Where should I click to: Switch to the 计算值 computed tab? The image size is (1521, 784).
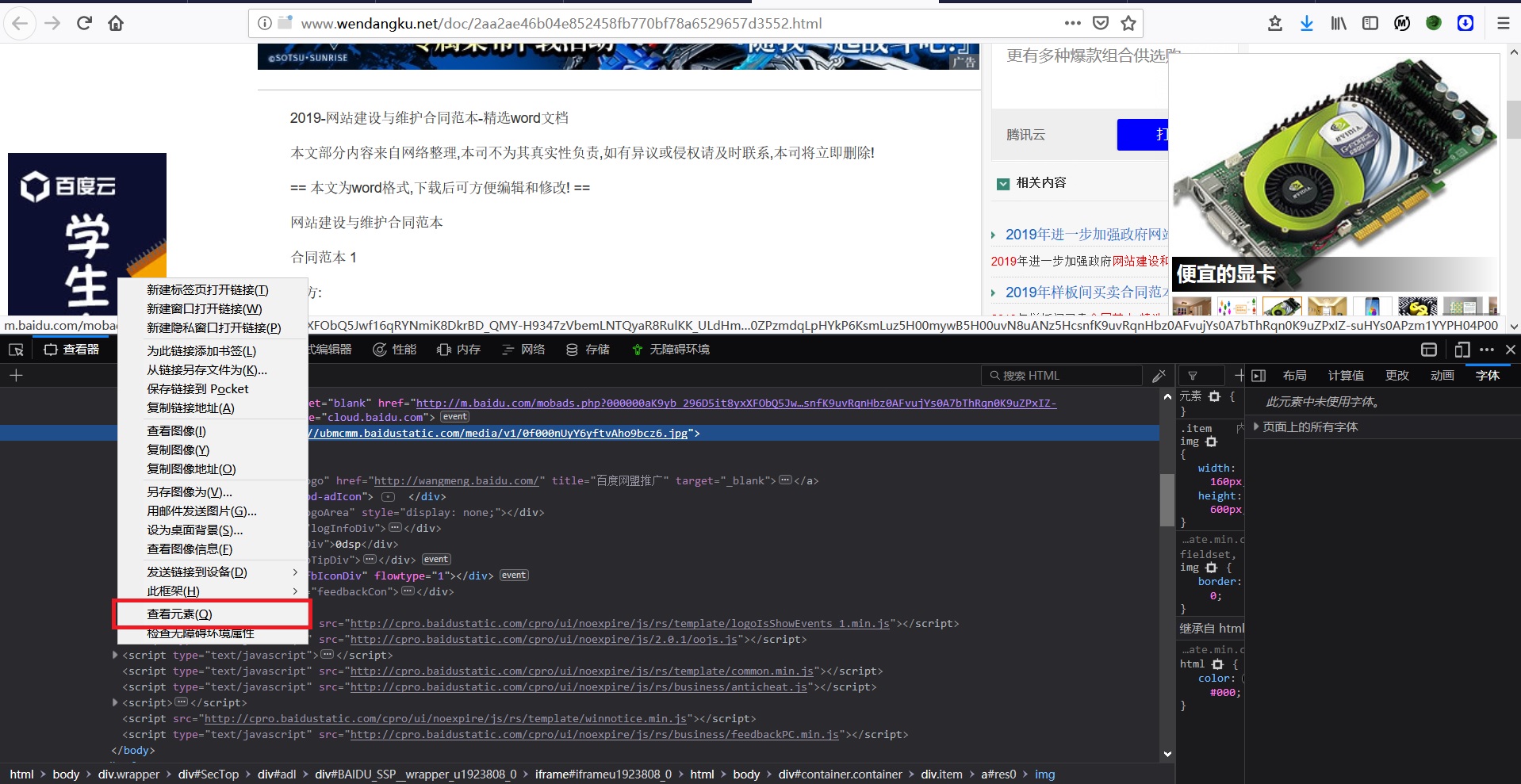pos(1346,375)
